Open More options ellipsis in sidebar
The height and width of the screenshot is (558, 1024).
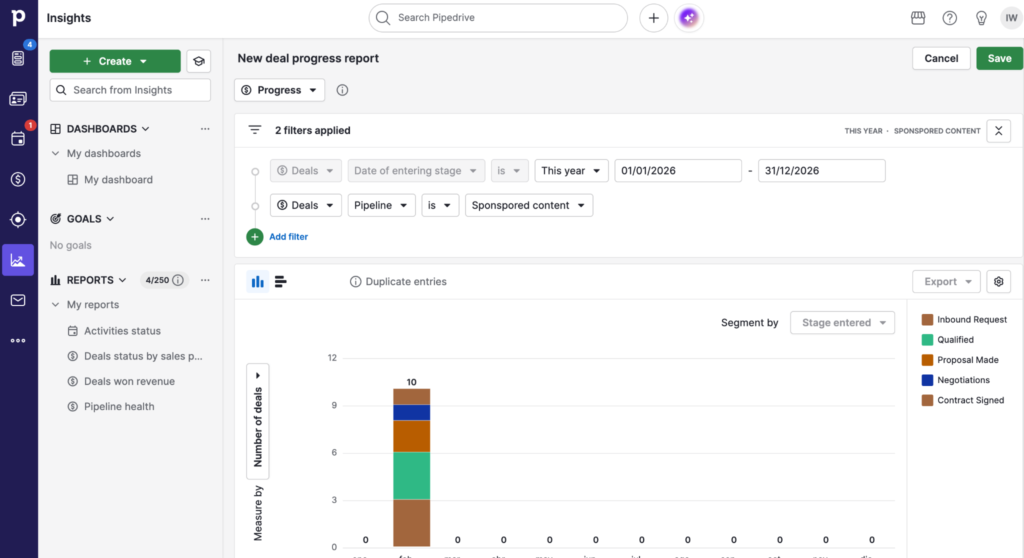click(18, 340)
